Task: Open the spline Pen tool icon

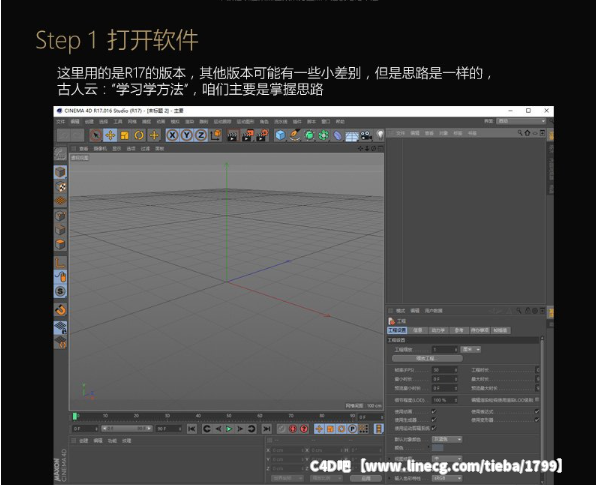Action: click(x=295, y=135)
